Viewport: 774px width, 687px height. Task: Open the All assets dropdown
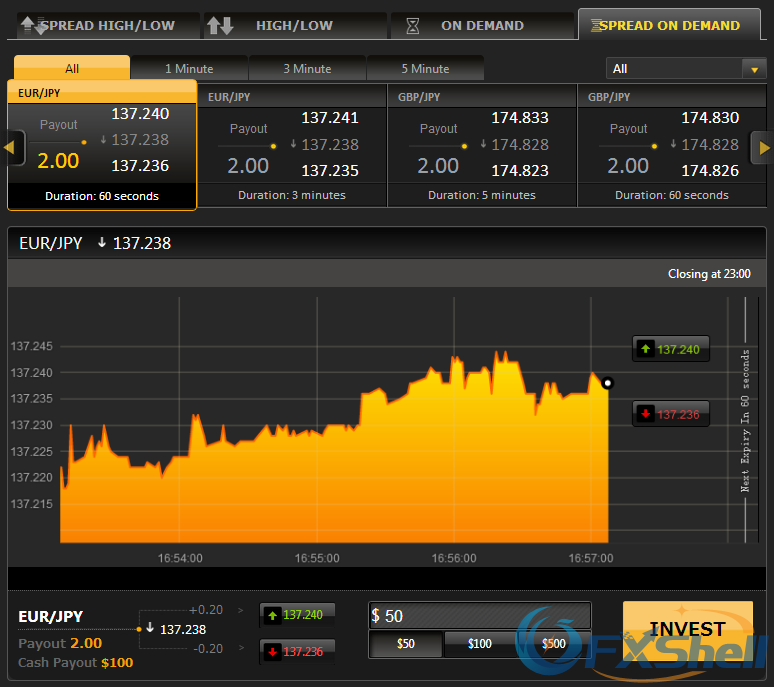686,69
